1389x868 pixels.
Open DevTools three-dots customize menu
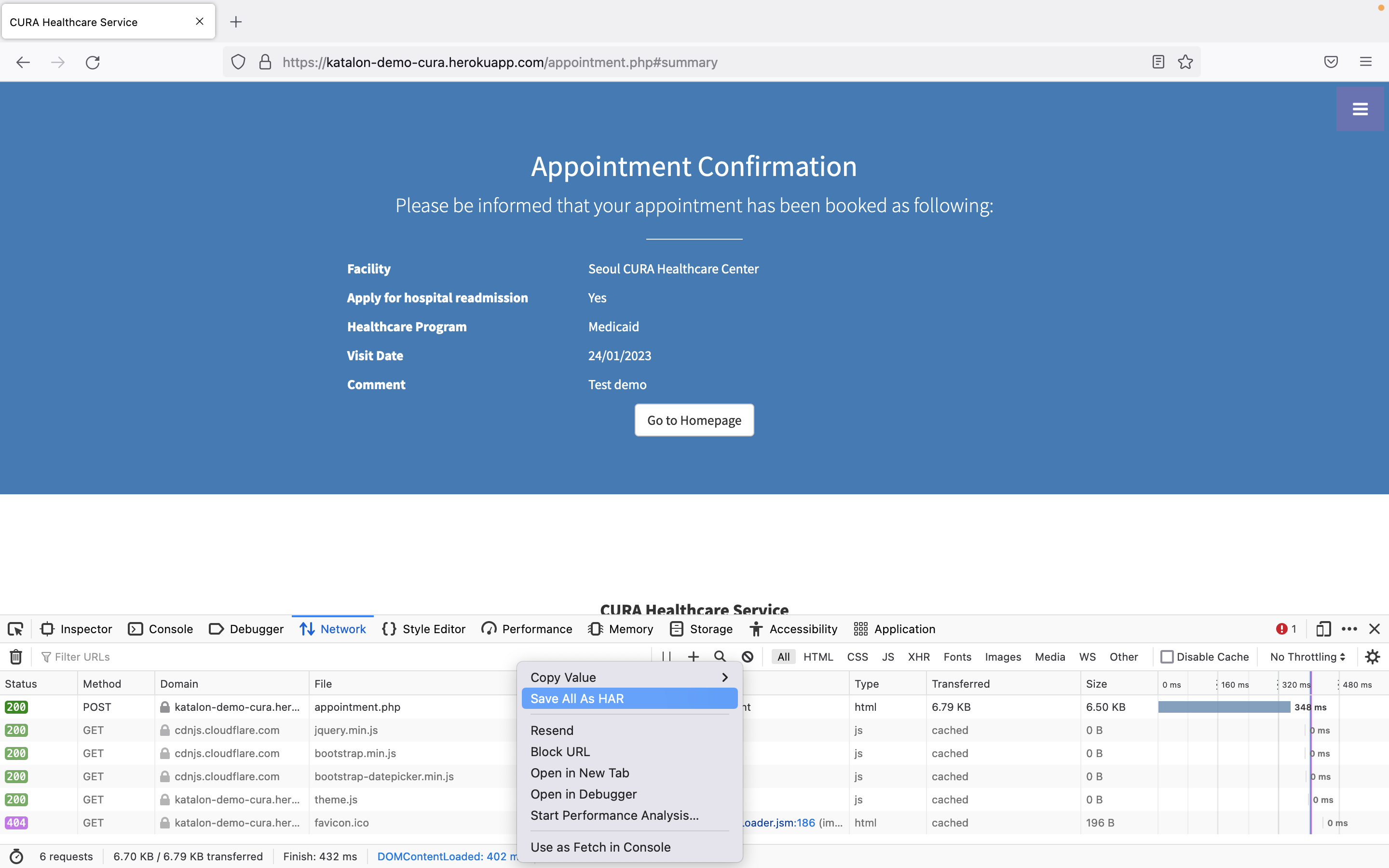tap(1349, 629)
